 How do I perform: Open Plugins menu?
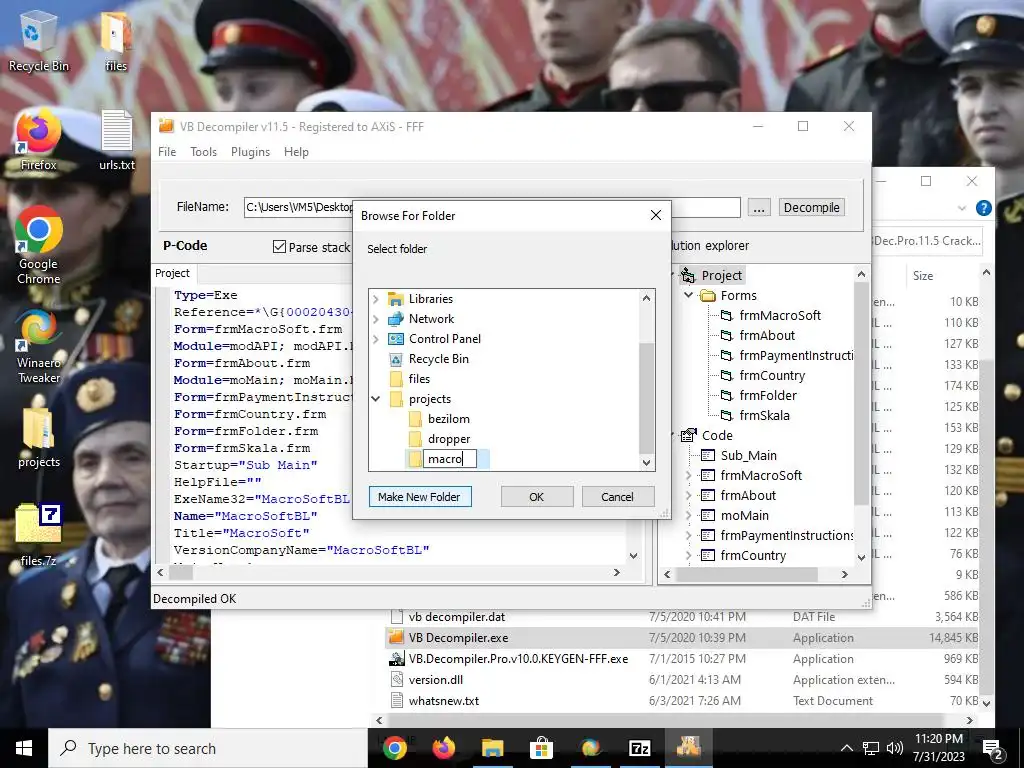250,152
